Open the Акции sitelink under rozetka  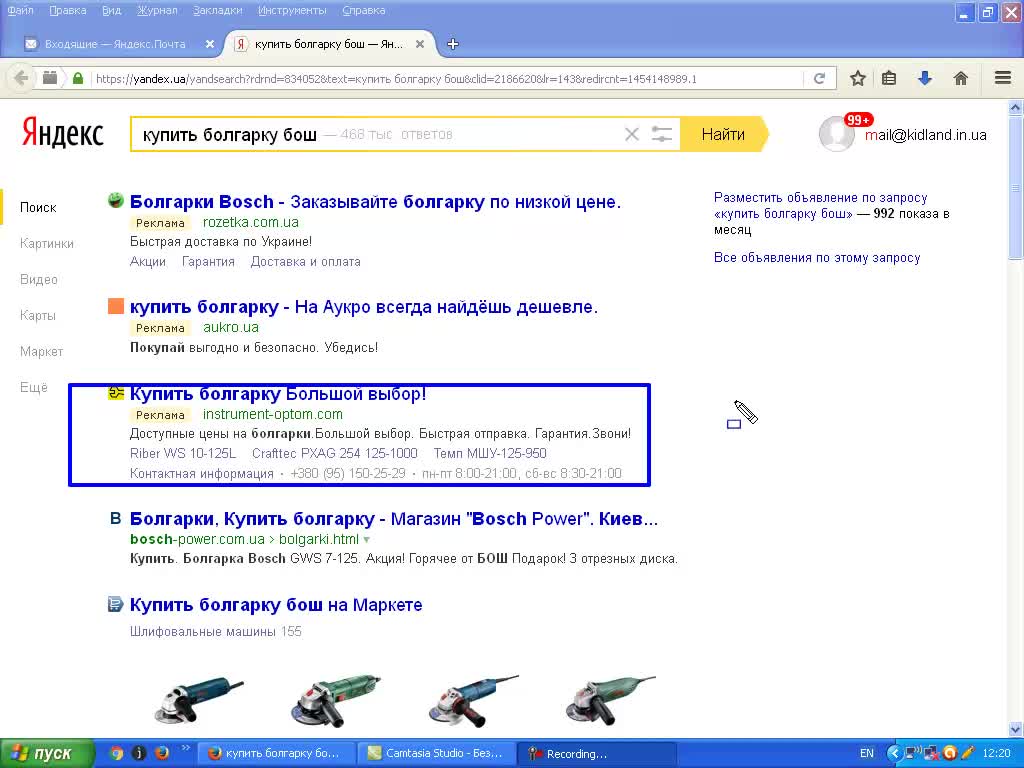148,262
